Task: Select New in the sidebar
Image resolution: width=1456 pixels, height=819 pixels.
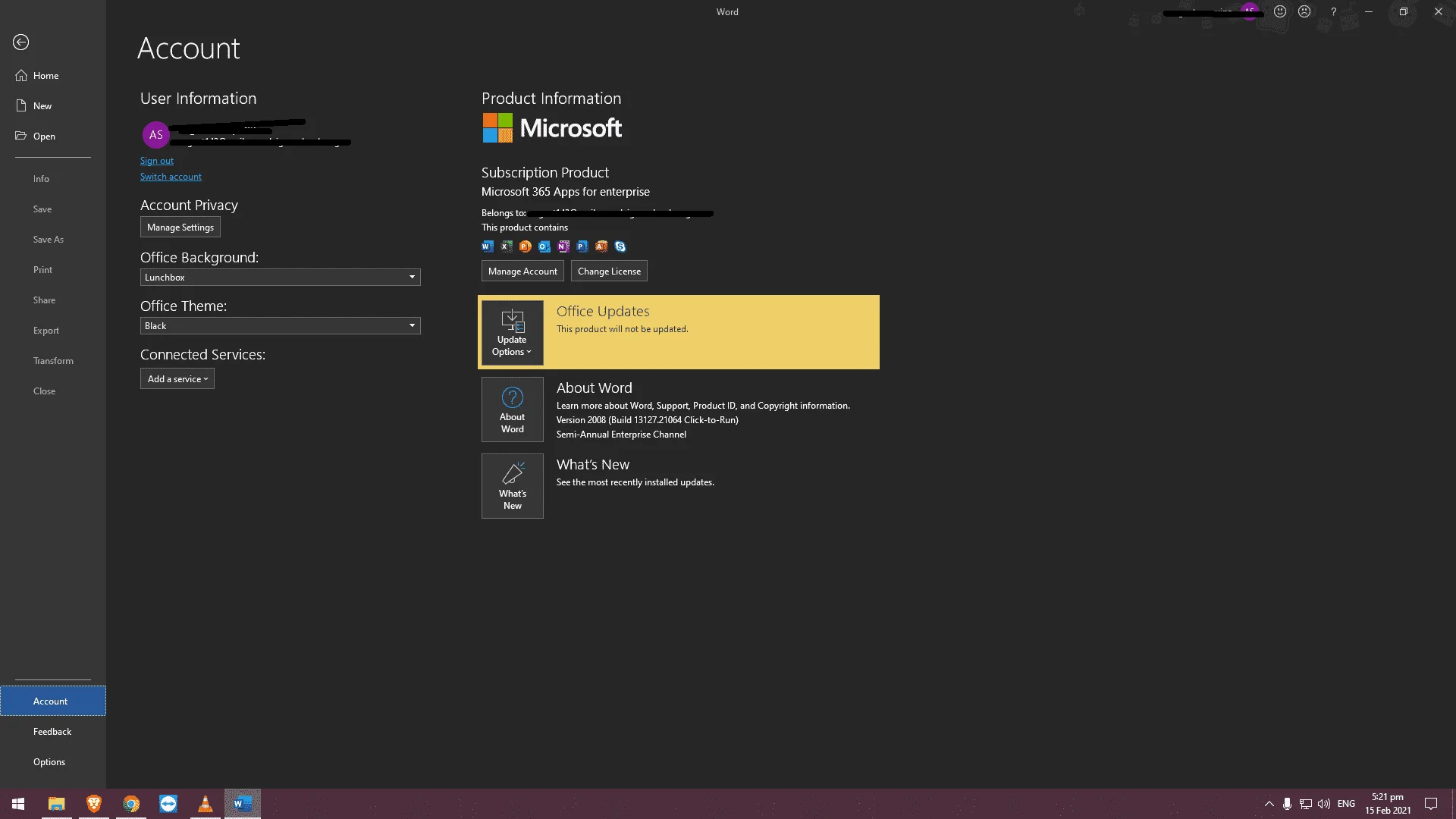Action: tap(53, 106)
